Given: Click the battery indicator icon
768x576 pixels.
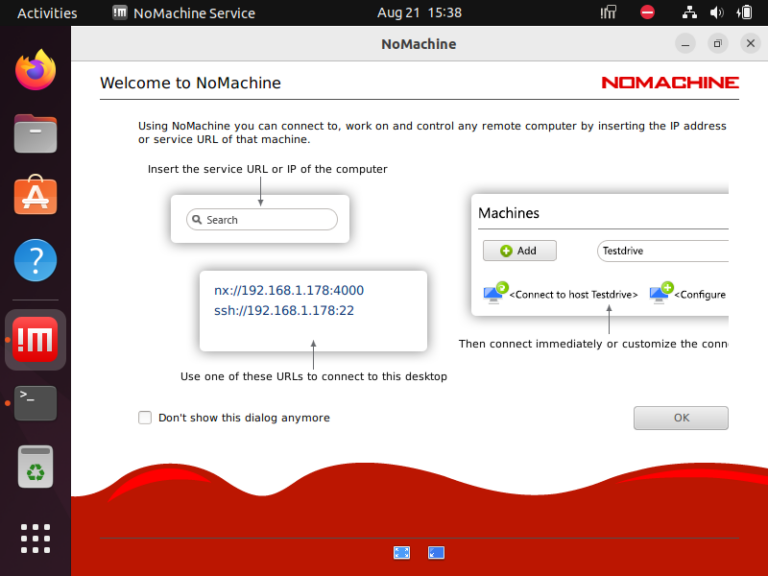Looking at the screenshot, I should click(744, 12).
